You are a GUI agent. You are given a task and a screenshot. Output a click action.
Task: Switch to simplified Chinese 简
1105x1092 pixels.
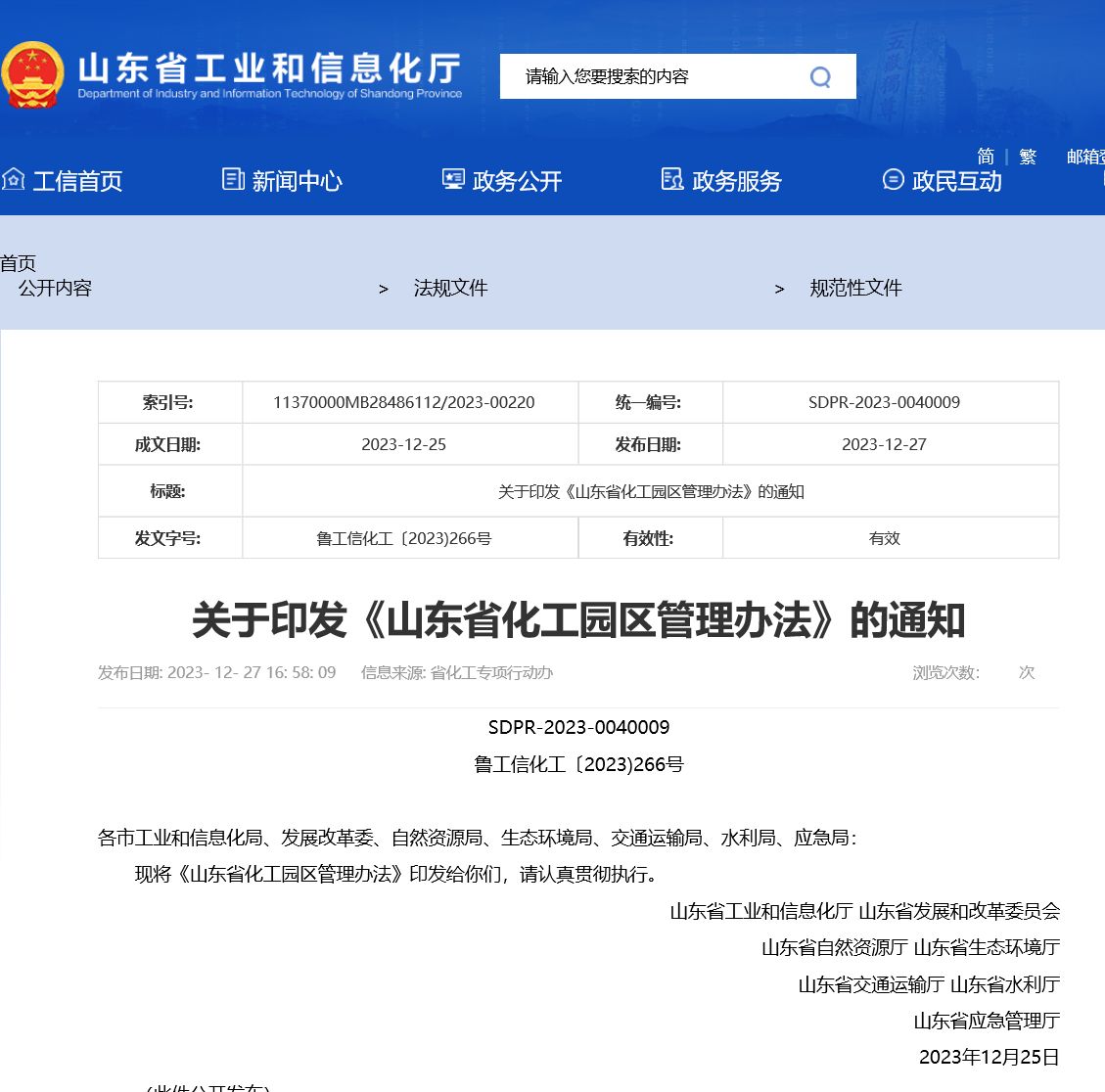click(x=986, y=156)
